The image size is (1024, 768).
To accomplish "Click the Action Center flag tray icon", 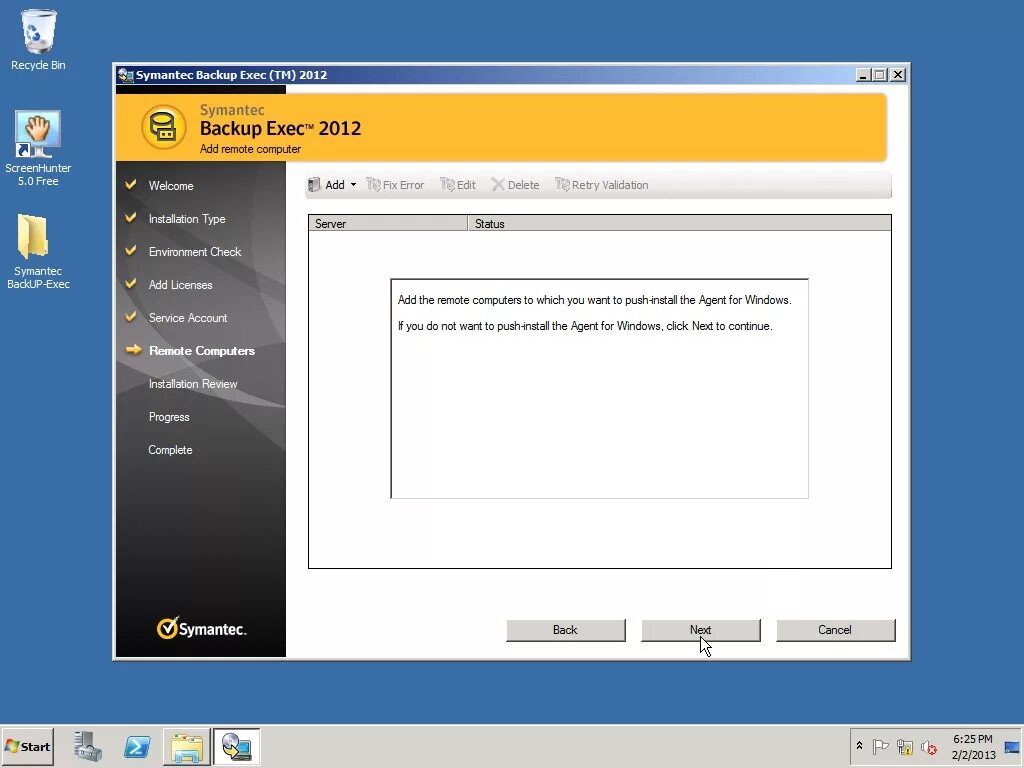I will (880, 746).
